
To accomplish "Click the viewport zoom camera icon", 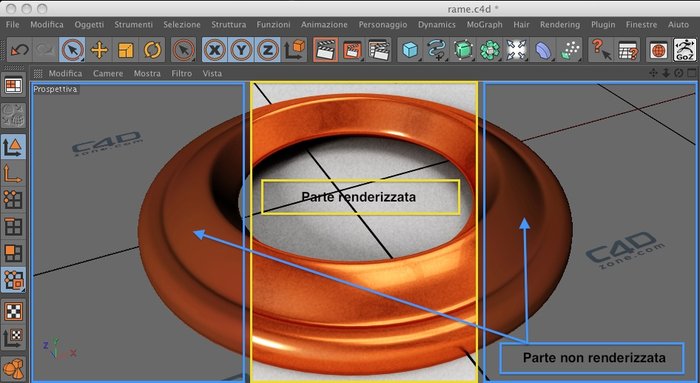I will 666,73.
